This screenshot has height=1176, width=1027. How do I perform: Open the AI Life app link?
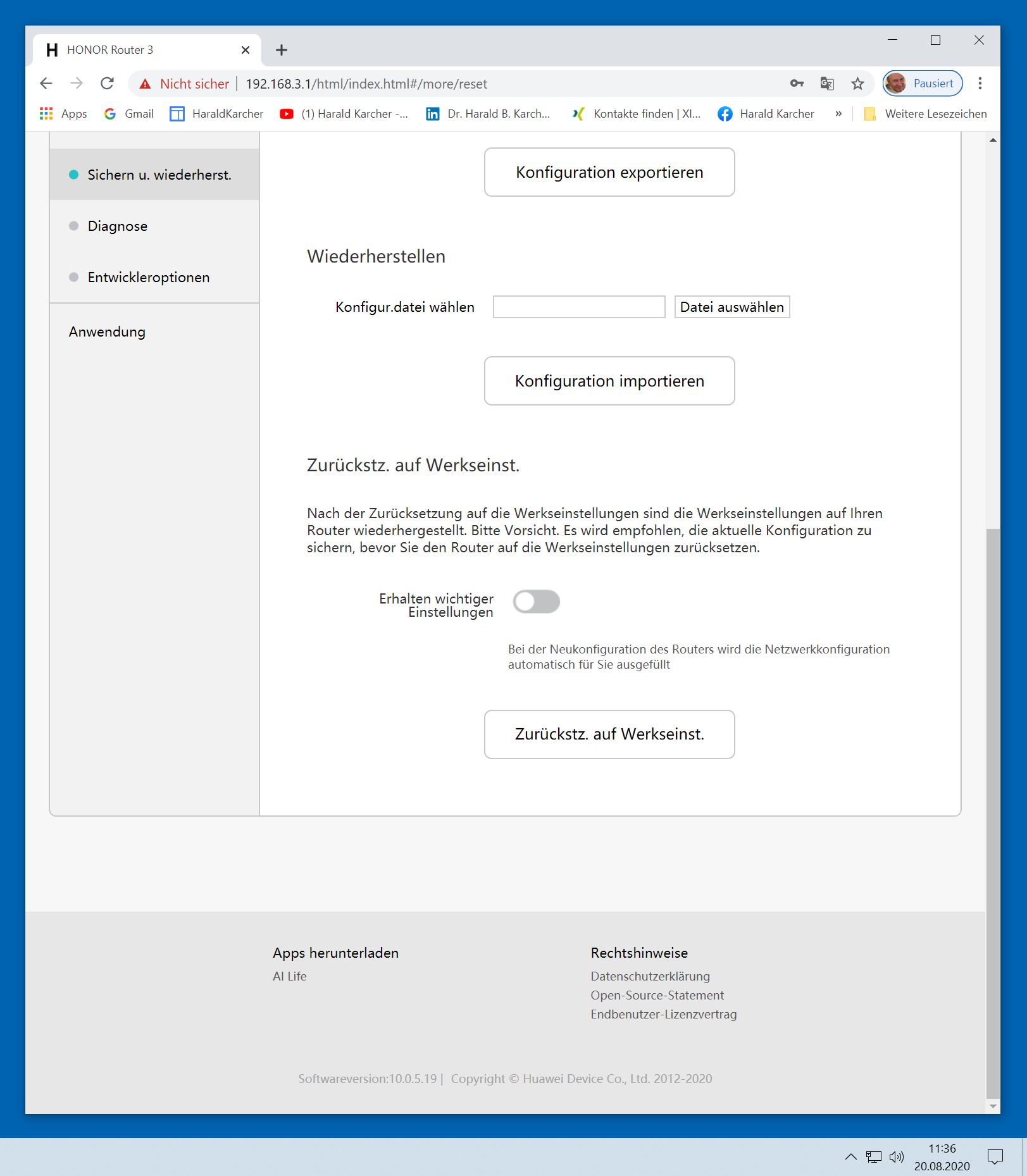click(290, 976)
